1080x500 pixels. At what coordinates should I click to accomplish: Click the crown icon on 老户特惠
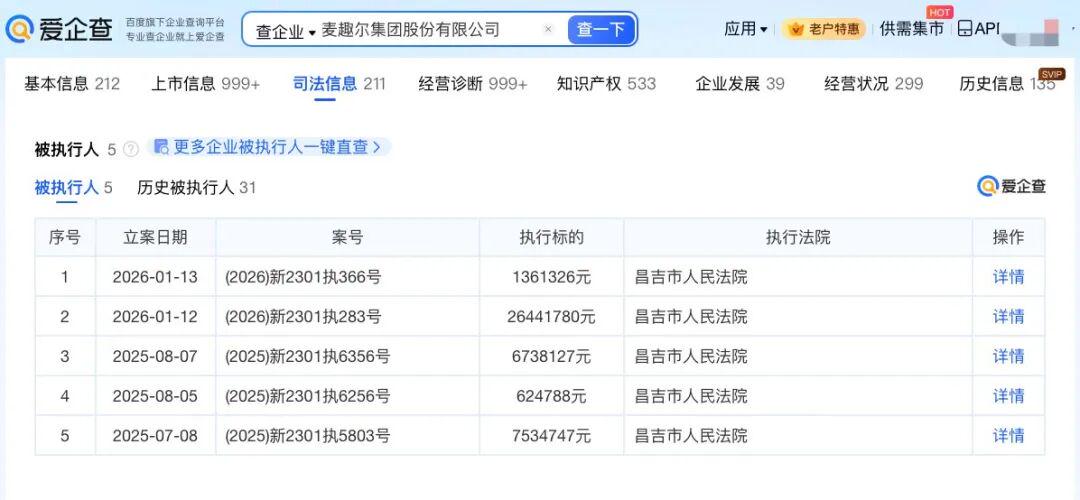tap(796, 29)
